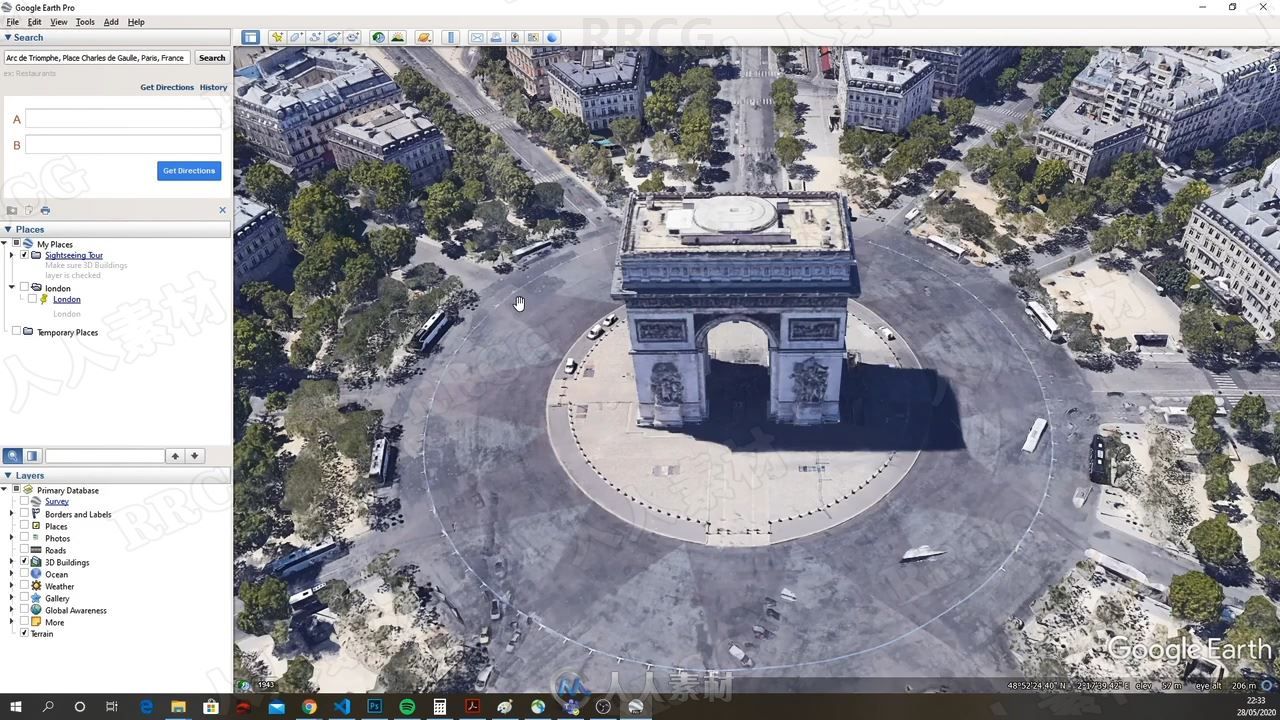Toggle the sunlight across landscape icon
The image size is (1280, 720).
coord(397,37)
